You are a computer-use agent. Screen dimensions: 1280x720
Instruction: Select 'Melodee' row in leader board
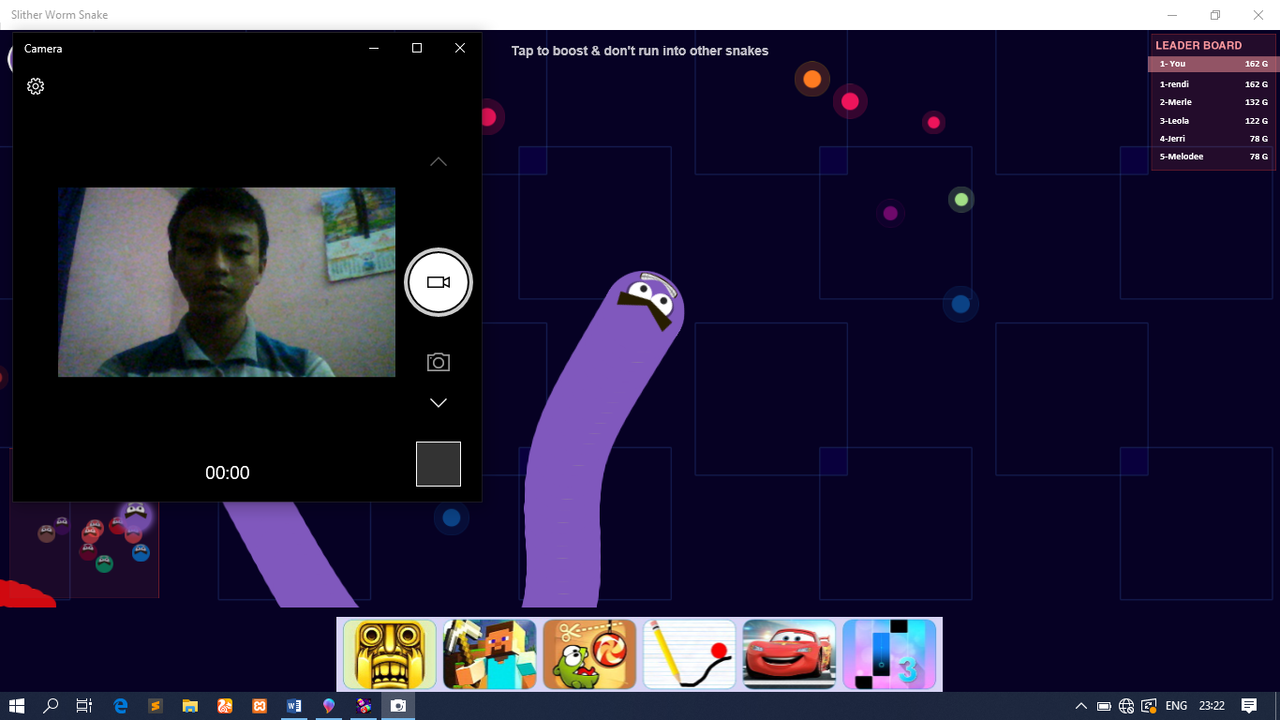[1213, 157]
